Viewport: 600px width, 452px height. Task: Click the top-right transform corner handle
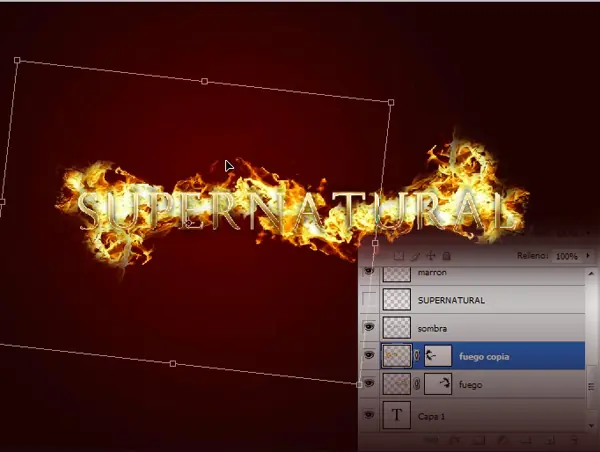click(391, 102)
